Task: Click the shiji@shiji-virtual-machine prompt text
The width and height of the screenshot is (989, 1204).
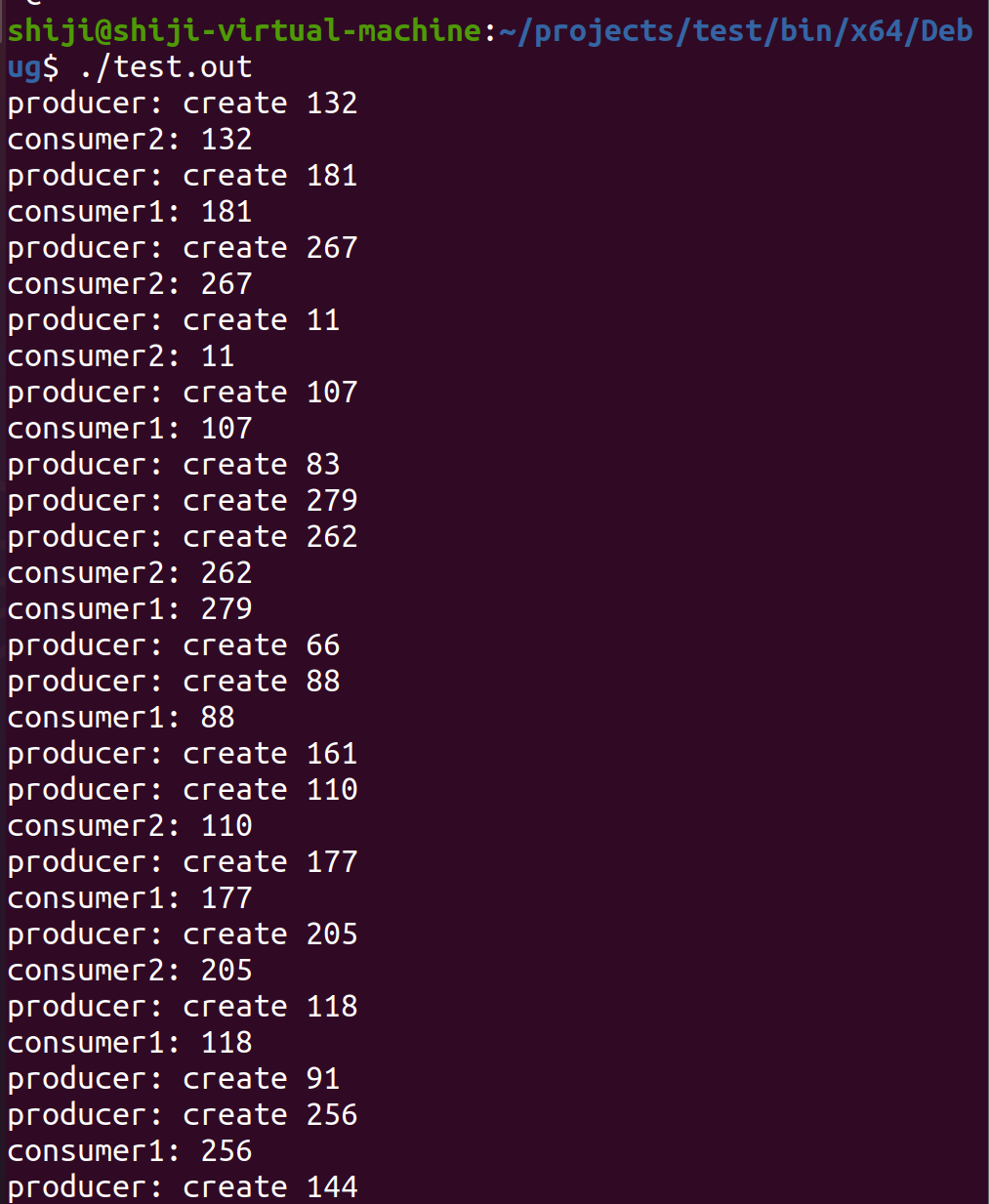Action: point(244,31)
